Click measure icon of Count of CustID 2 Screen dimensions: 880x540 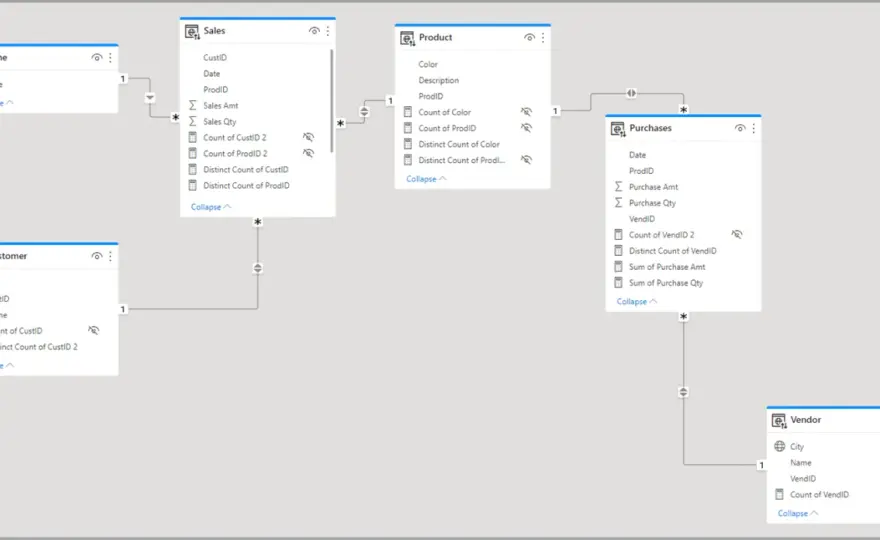pyautogui.click(x=192, y=137)
